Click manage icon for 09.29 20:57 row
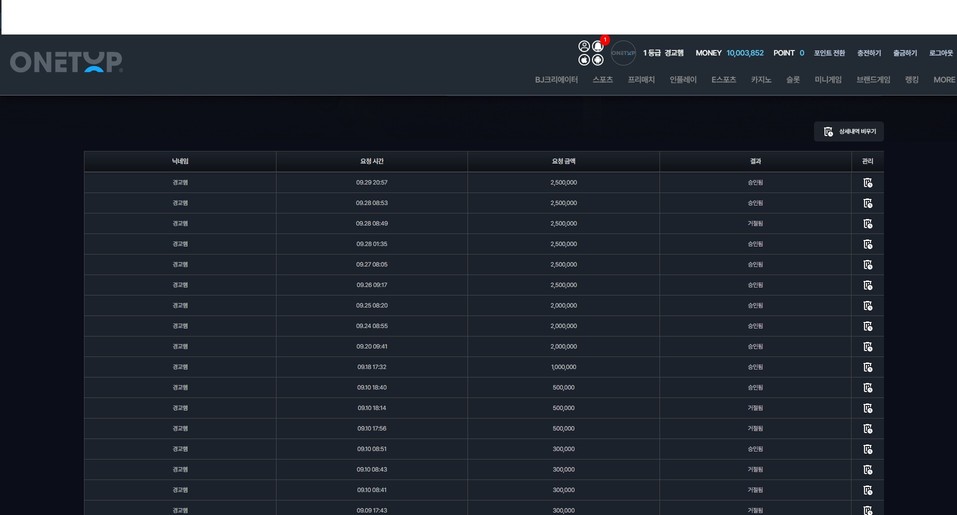The image size is (957, 515). [867, 183]
